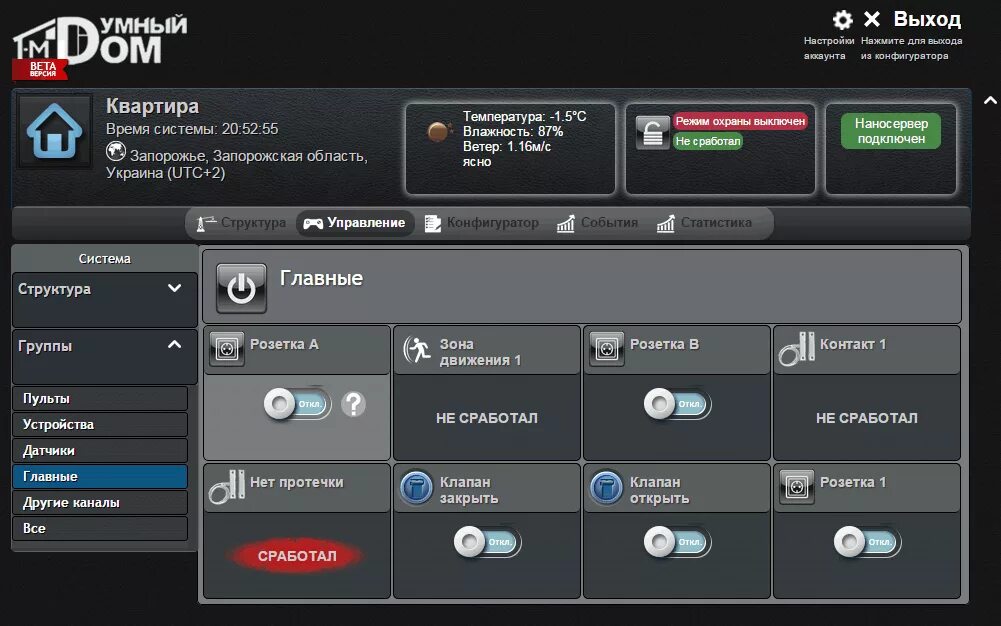This screenshot has width=1001, height=626.
Task: Click the Главные panel heading text
Action: (x=321, y=278)
